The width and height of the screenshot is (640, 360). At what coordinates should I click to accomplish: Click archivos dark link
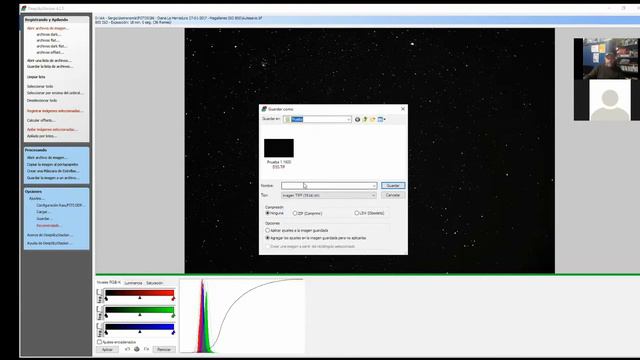tap(49, 34)
